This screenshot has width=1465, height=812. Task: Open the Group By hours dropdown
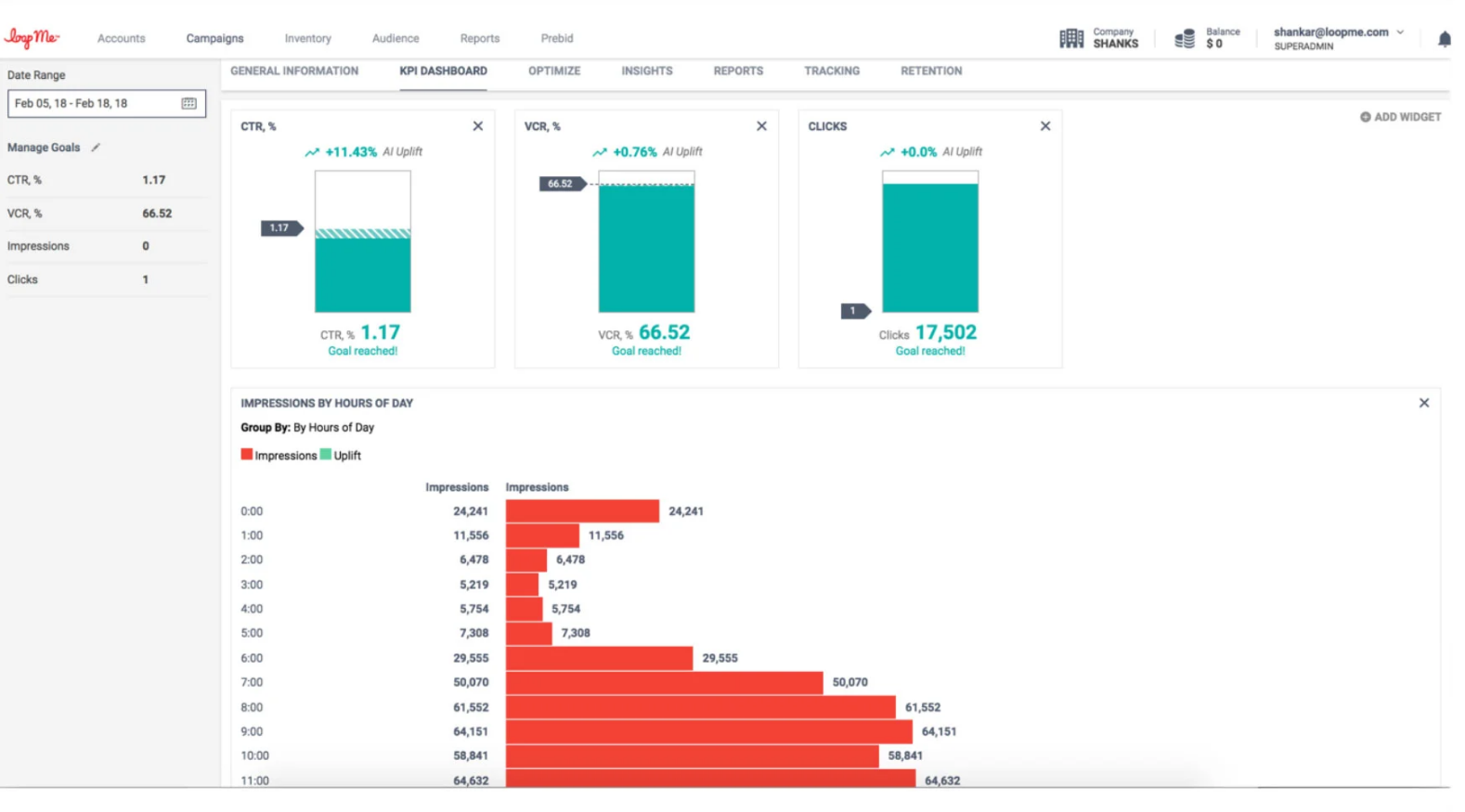tap(333, 428)
